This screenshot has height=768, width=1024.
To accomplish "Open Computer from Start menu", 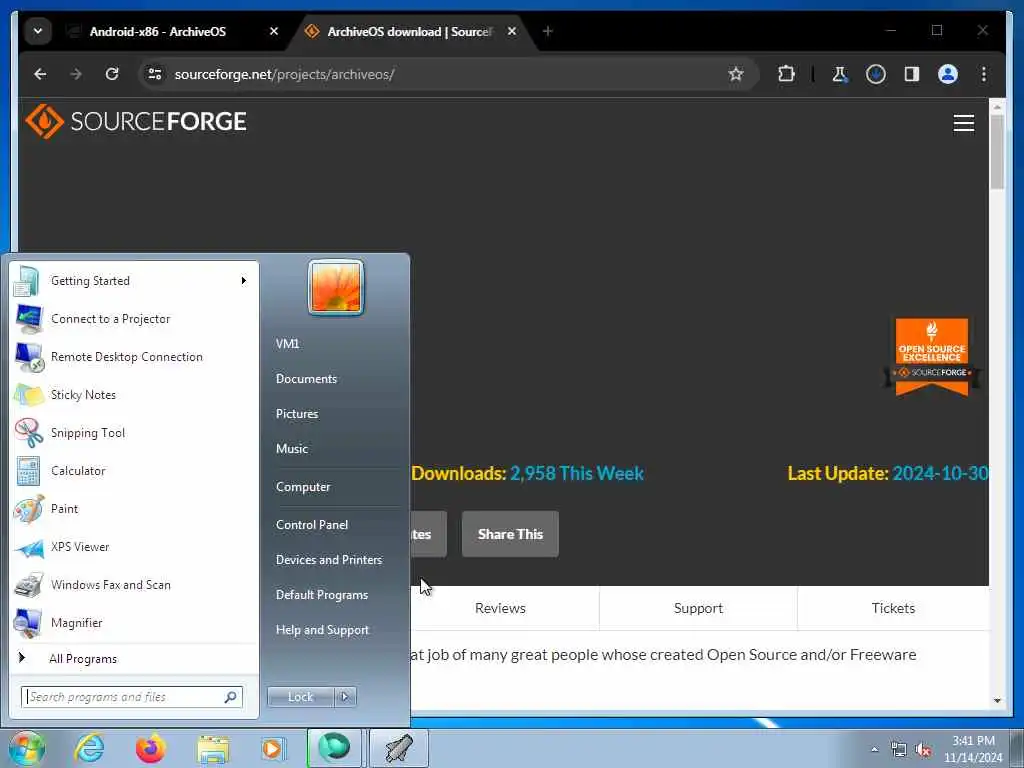I will coord(303,487).
